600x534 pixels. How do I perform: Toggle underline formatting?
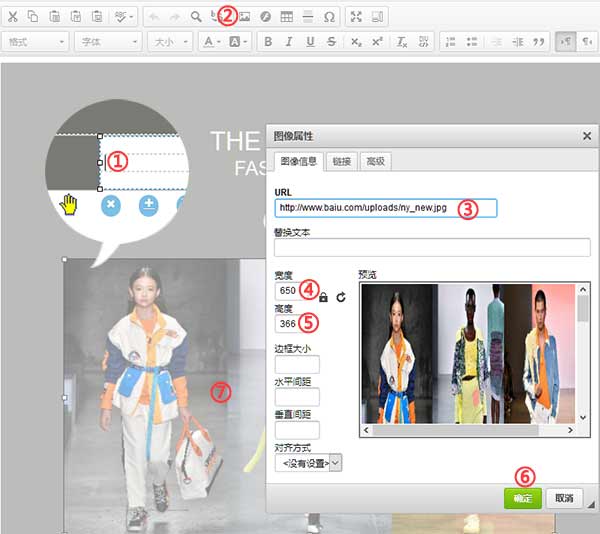310,41
